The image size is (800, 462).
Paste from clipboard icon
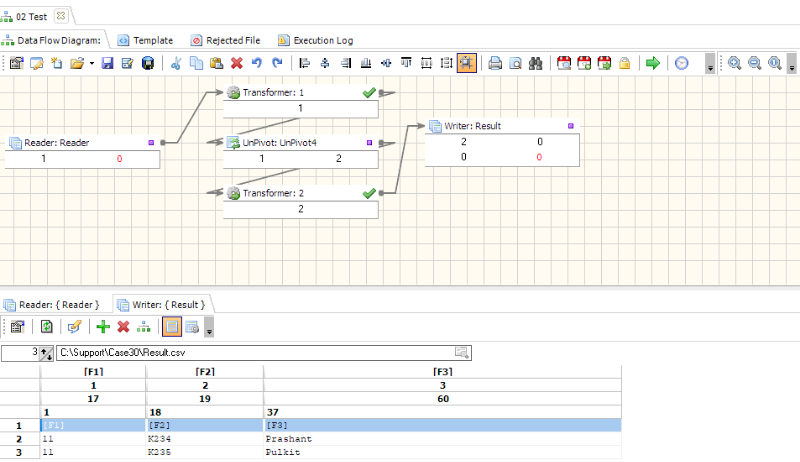click(217, 63)
